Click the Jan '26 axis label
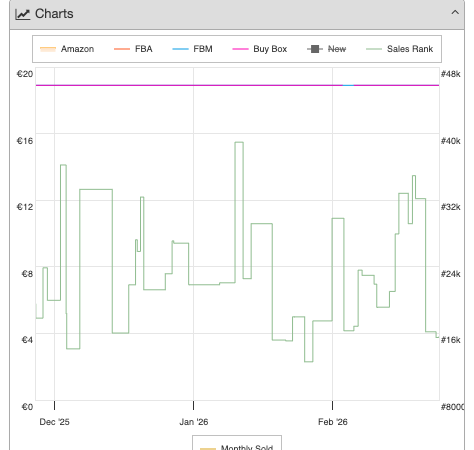The height and width of the screenshot is (450, 474). click(194, 422)
